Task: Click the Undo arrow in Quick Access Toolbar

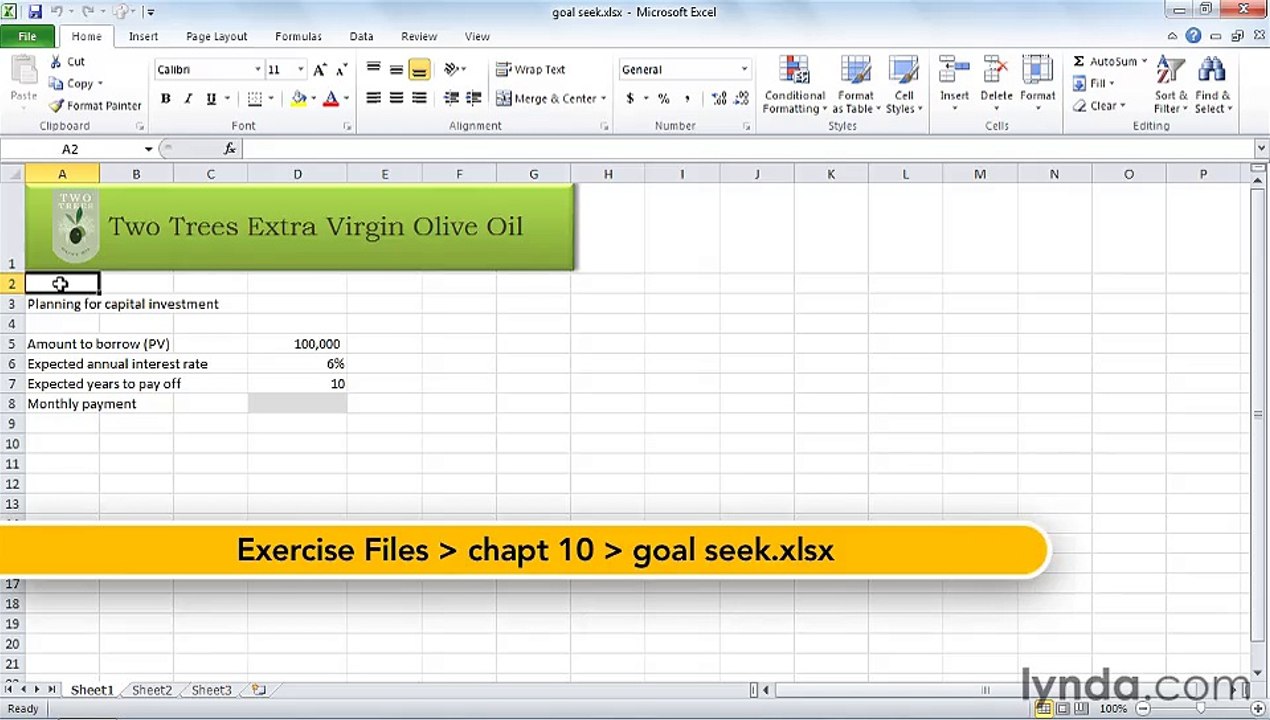Action: click(x=57, y=12)
